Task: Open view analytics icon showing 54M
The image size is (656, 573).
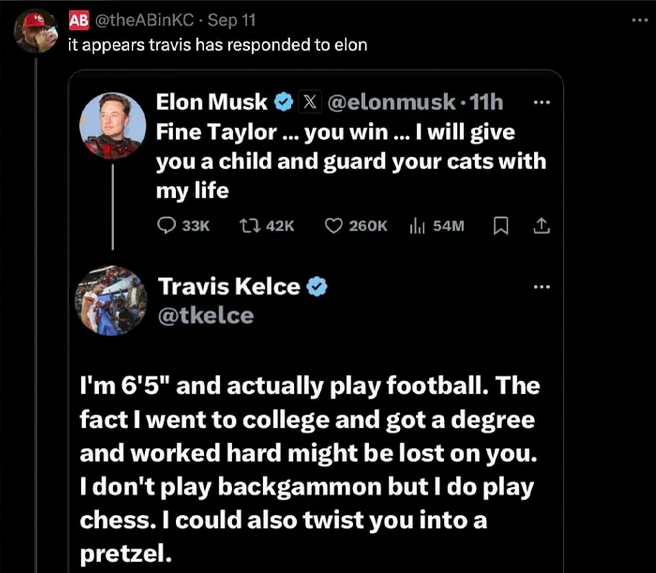Action: [x=418, y=226]
